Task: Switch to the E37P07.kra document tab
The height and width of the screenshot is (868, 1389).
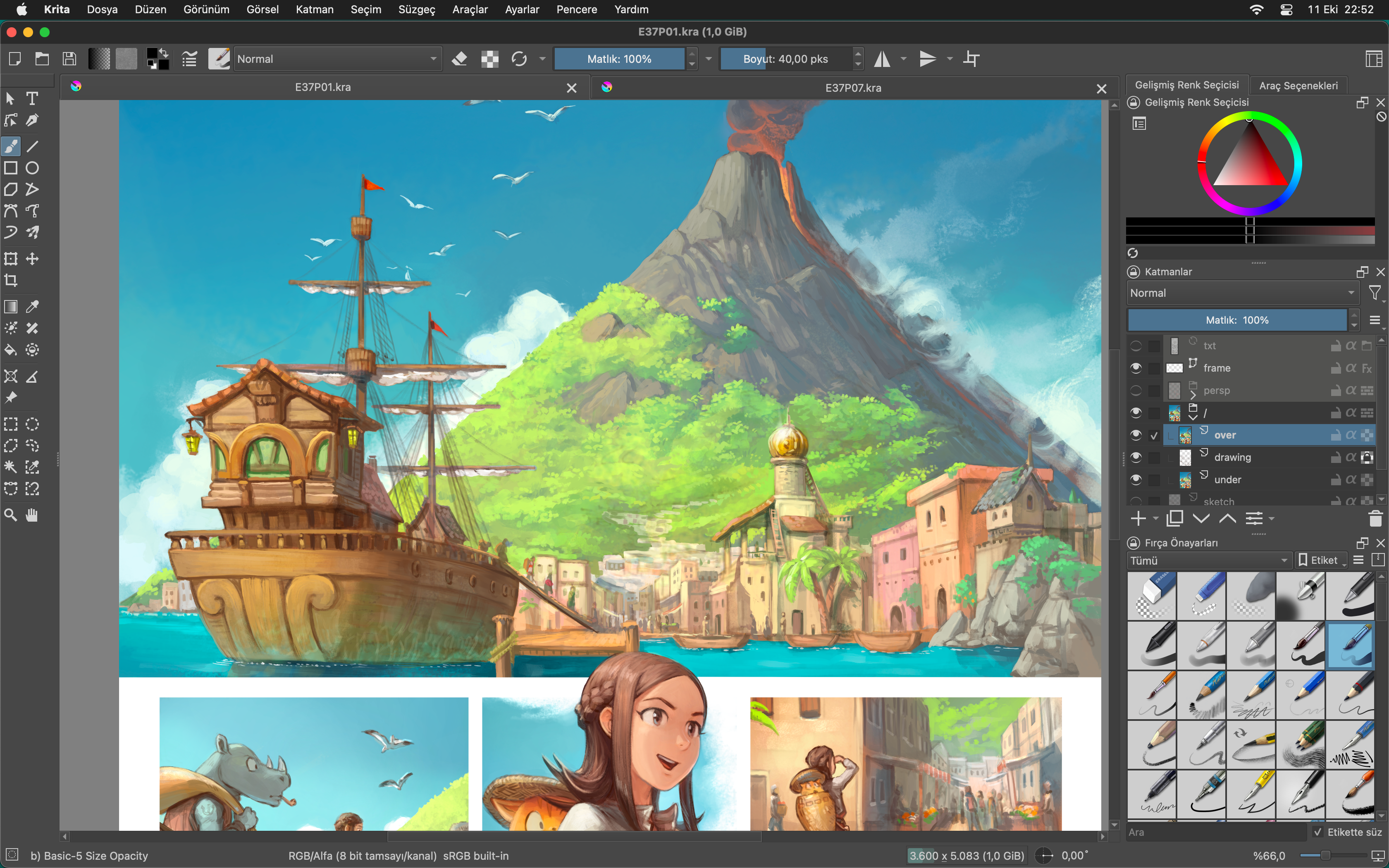Action: (852, 88)
